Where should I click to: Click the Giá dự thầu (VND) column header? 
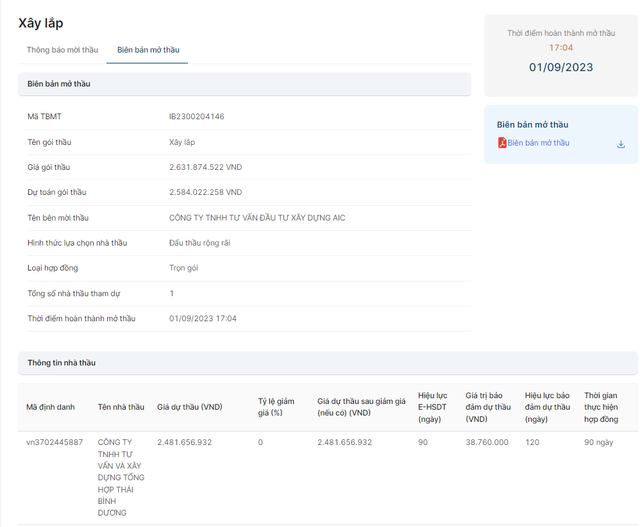[x=189, y=407]
